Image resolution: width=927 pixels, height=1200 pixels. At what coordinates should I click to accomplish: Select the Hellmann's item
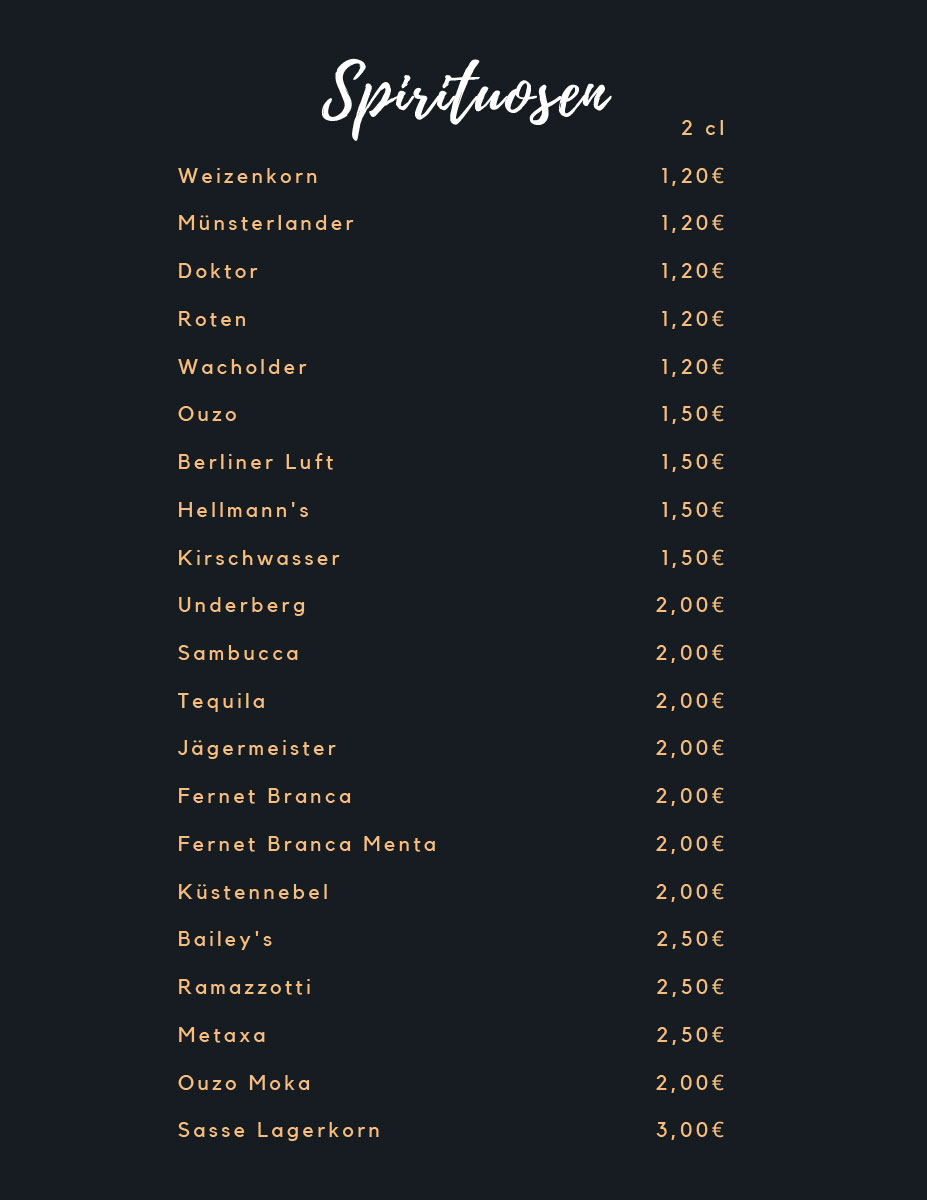pyautogui.click(x=244, y=511)
